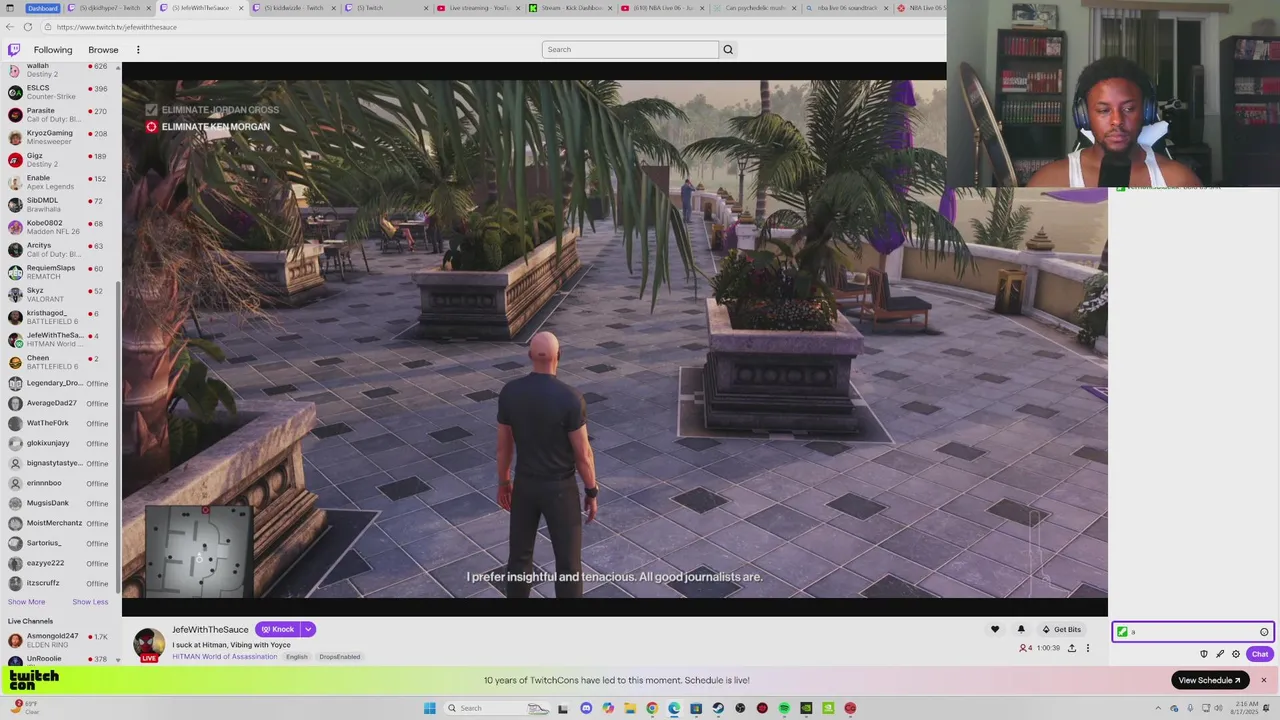1280x720 pixels.
Task: Toggle the notification bell icon
Action: pyautogui.click(x=1021, y=629)
